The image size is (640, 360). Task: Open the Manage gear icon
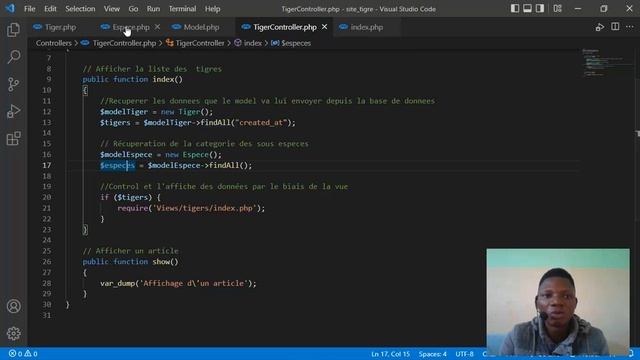click(x=13, y=333)
